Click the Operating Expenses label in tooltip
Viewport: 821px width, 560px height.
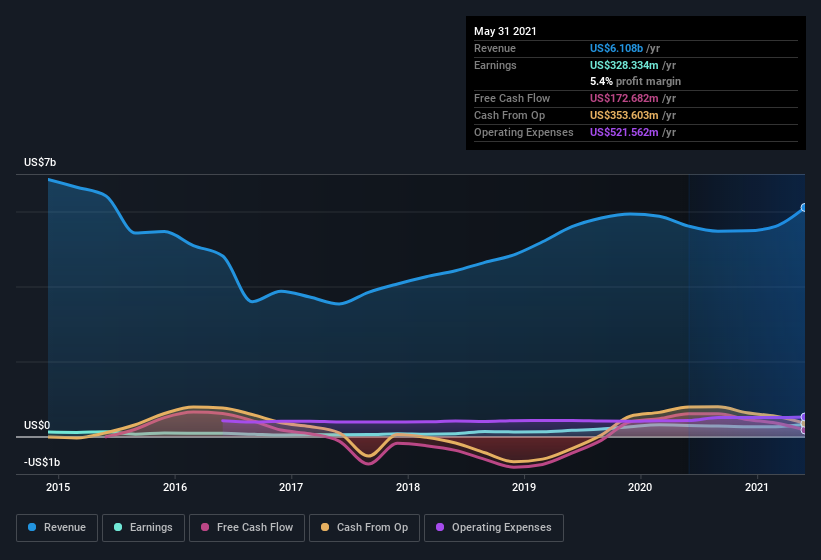(x=524, y=132)
